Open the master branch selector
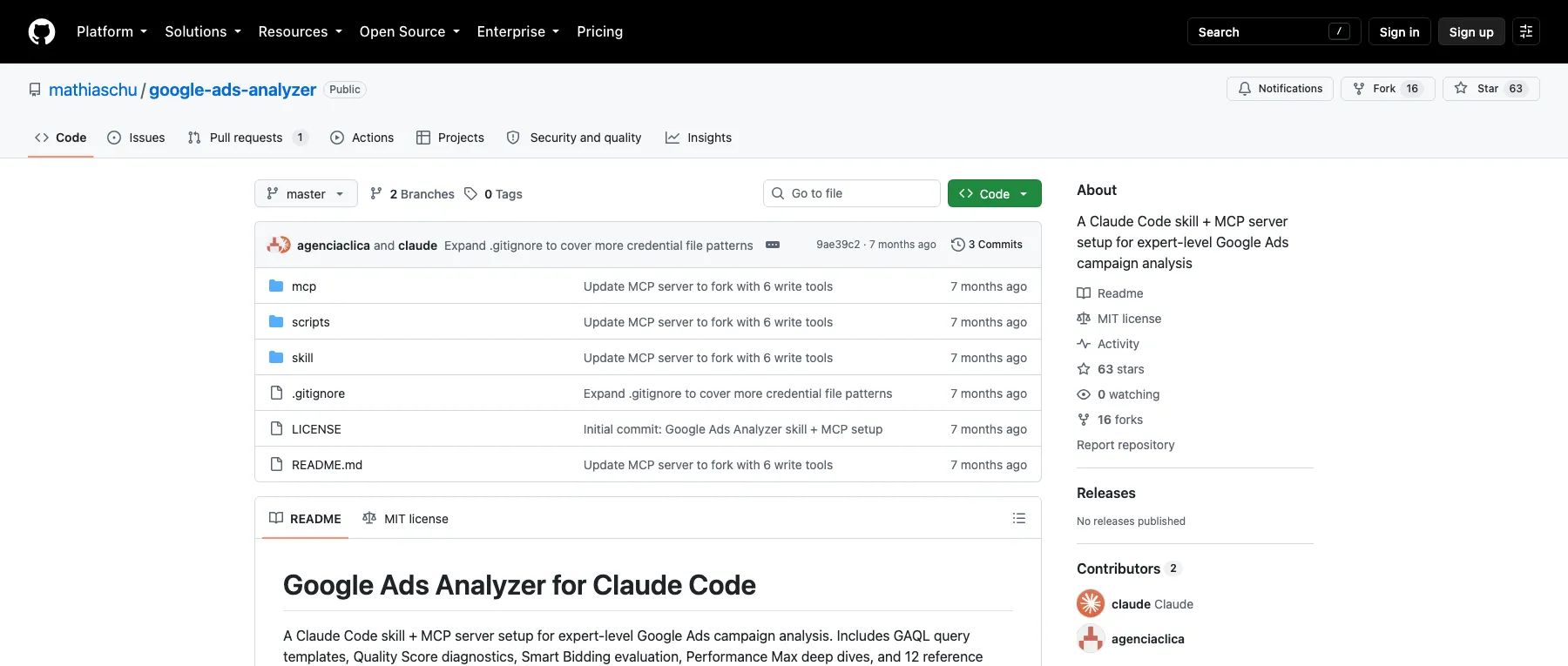The height and width of the screenshot is (666, 1568). point(306,193)
